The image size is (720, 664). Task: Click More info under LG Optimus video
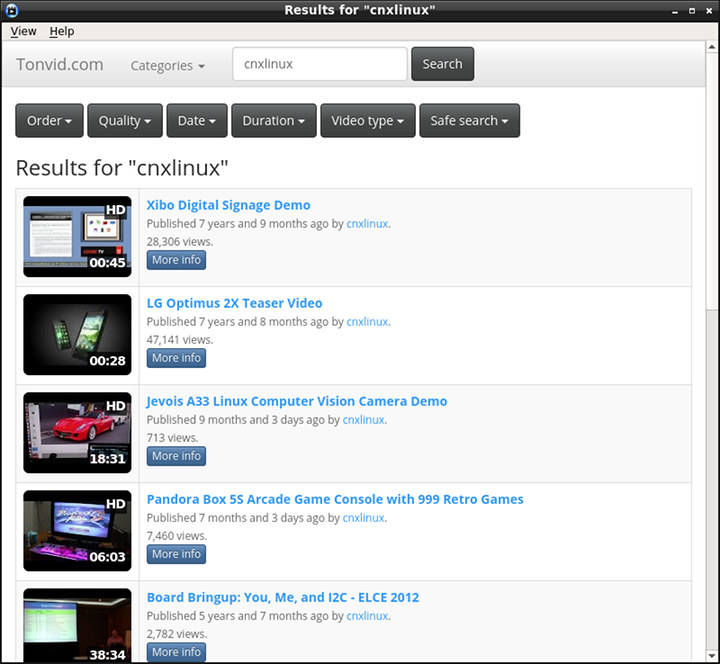coord(176,358)
